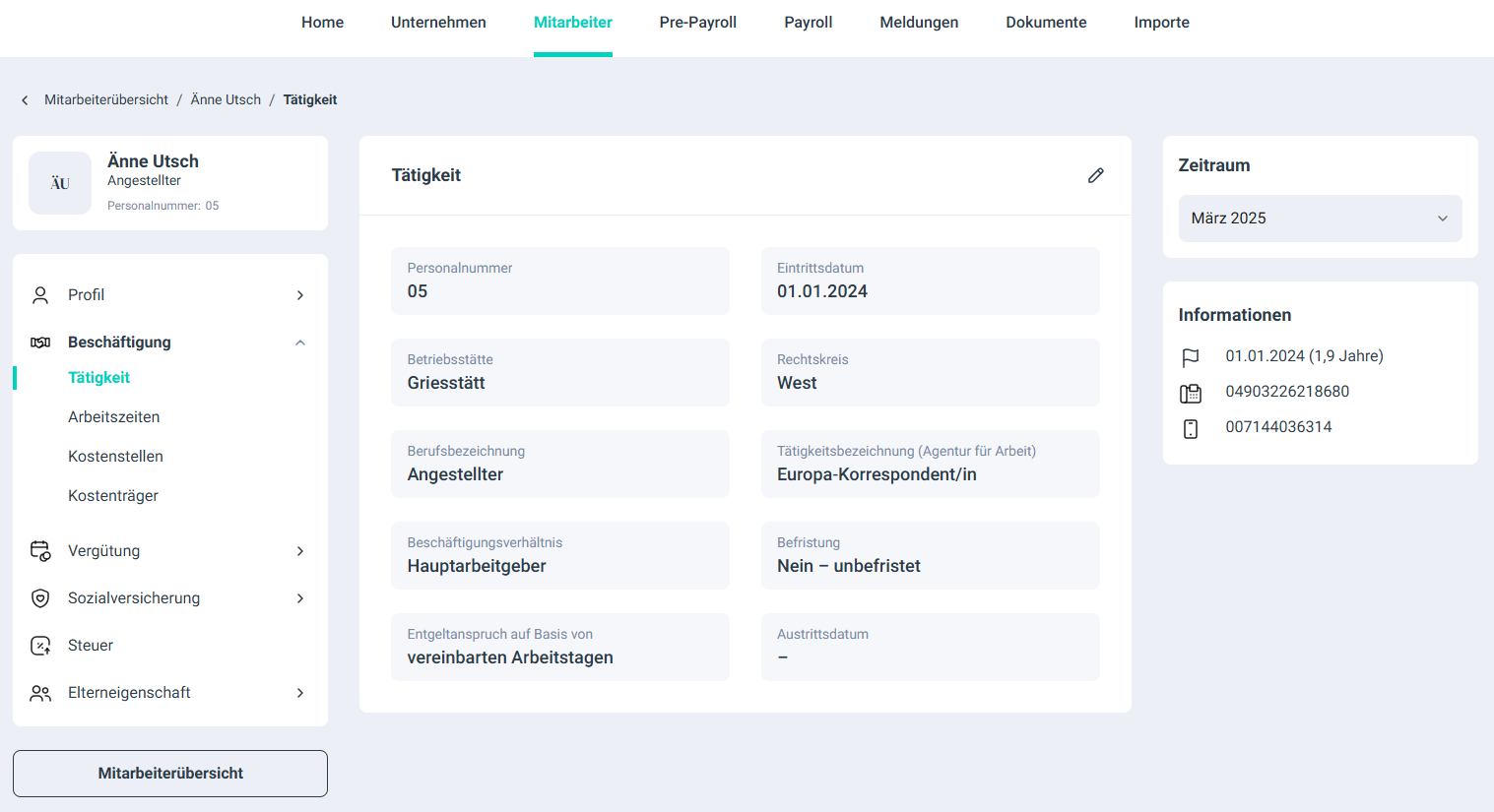Collapse the Beschäftigung section chevron

click(300, 343)
